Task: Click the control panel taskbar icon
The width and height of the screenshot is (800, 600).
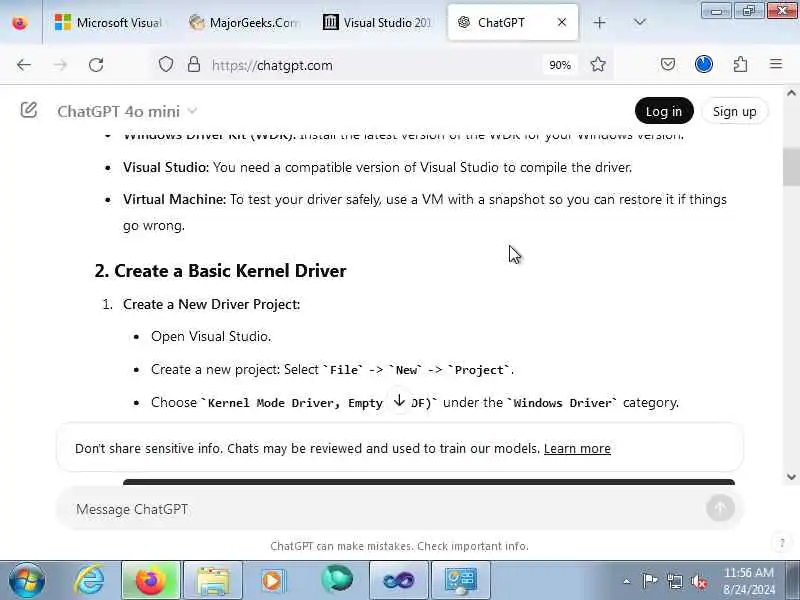Action: [461, 580]
